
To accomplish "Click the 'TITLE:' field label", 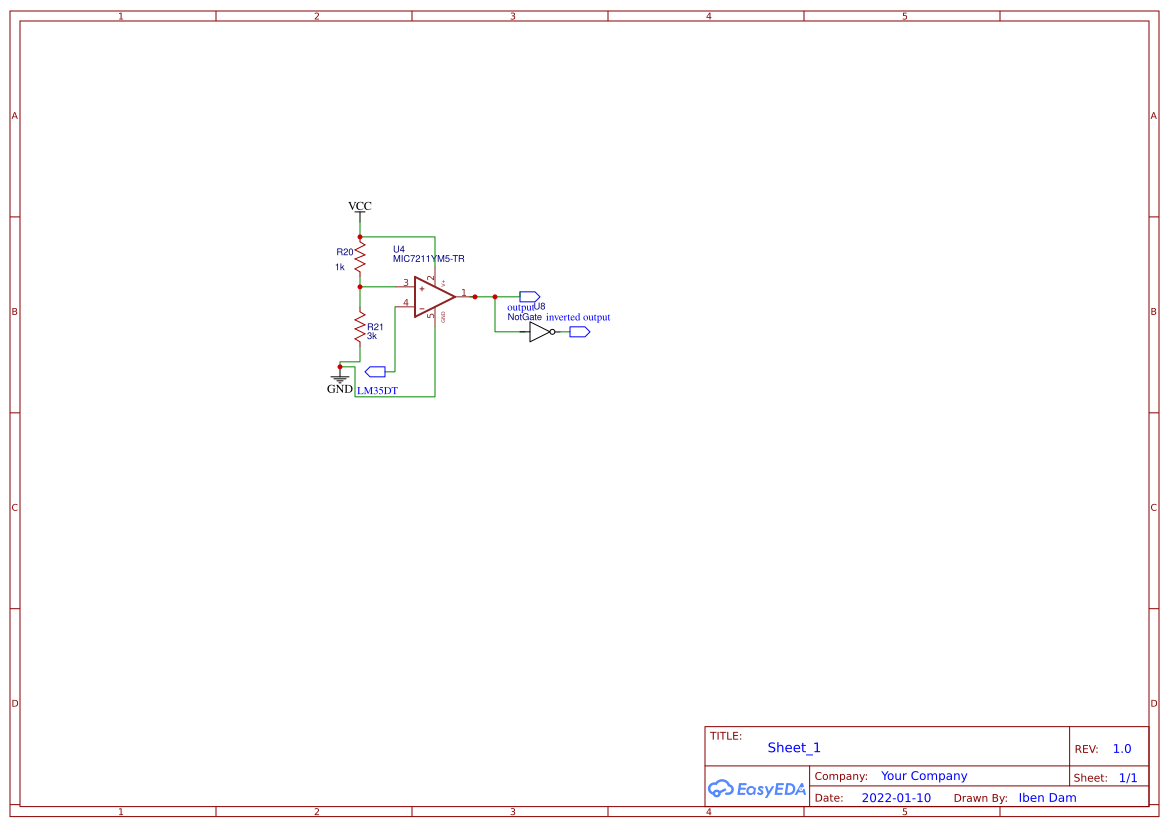I will click(725, 736).
